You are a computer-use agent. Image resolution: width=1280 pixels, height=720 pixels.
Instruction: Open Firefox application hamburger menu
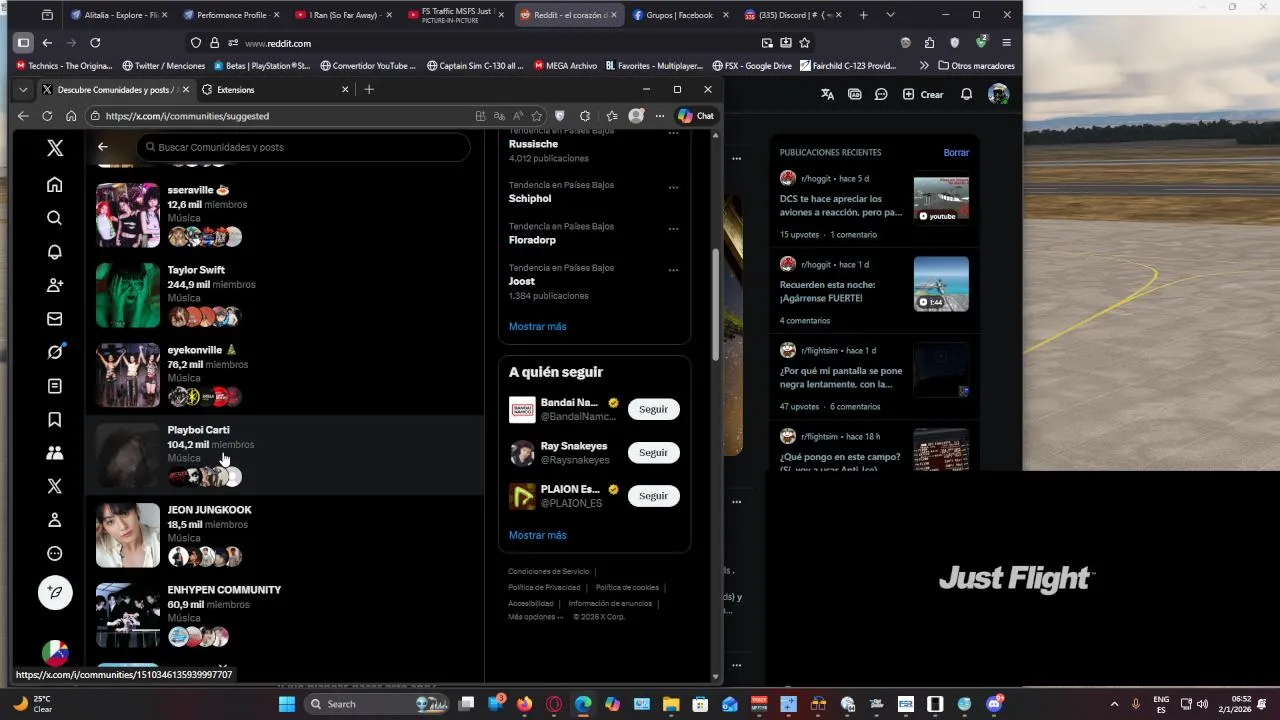[x=1006, y=43]
